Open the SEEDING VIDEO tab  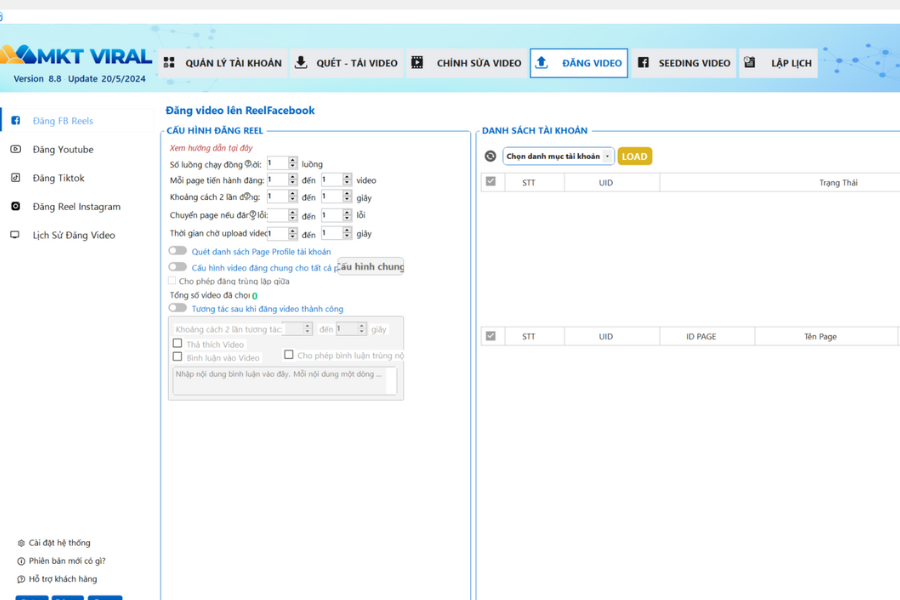tap(684, 63)
